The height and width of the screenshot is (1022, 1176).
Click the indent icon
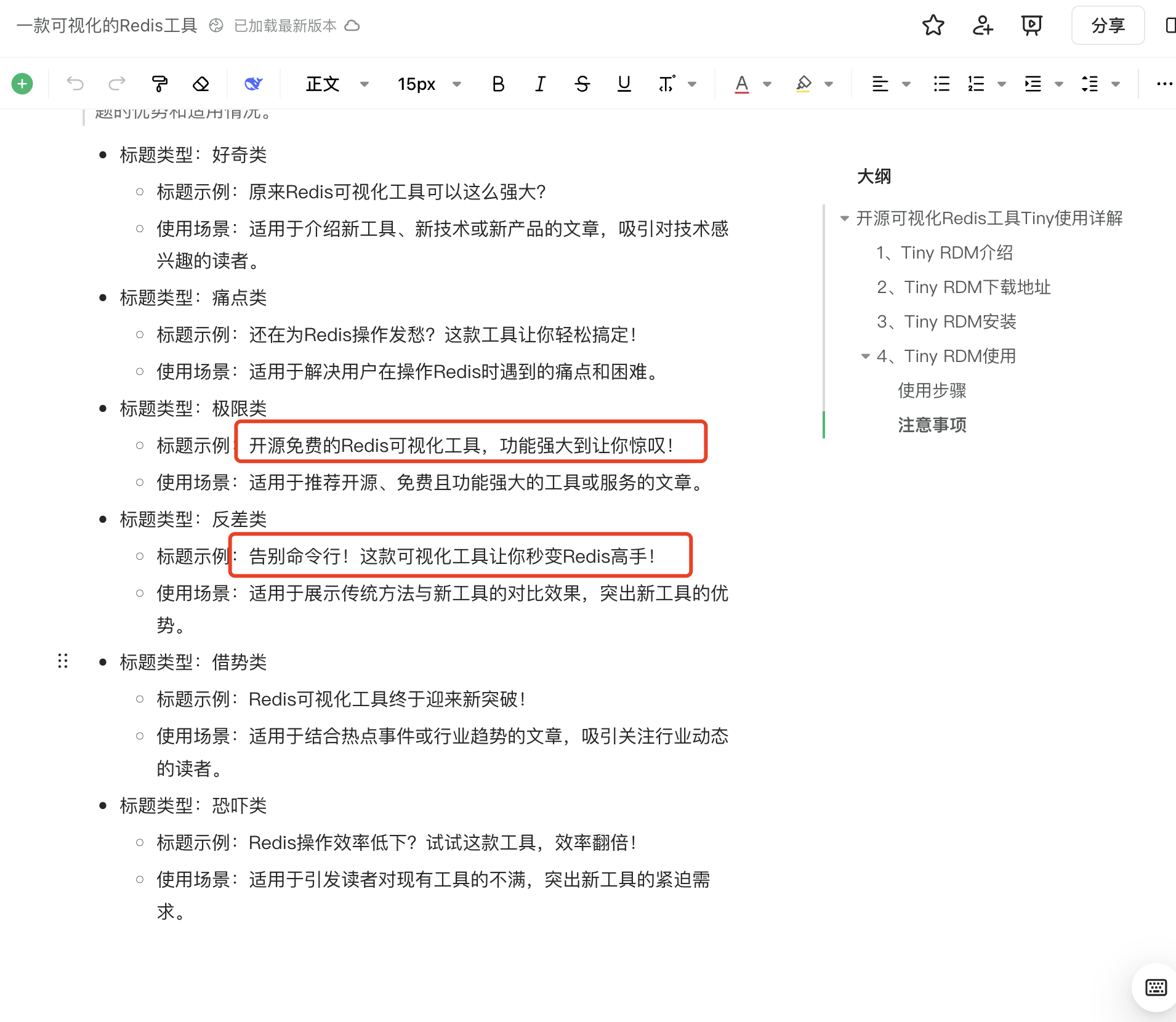click(x=1033, y=84)
